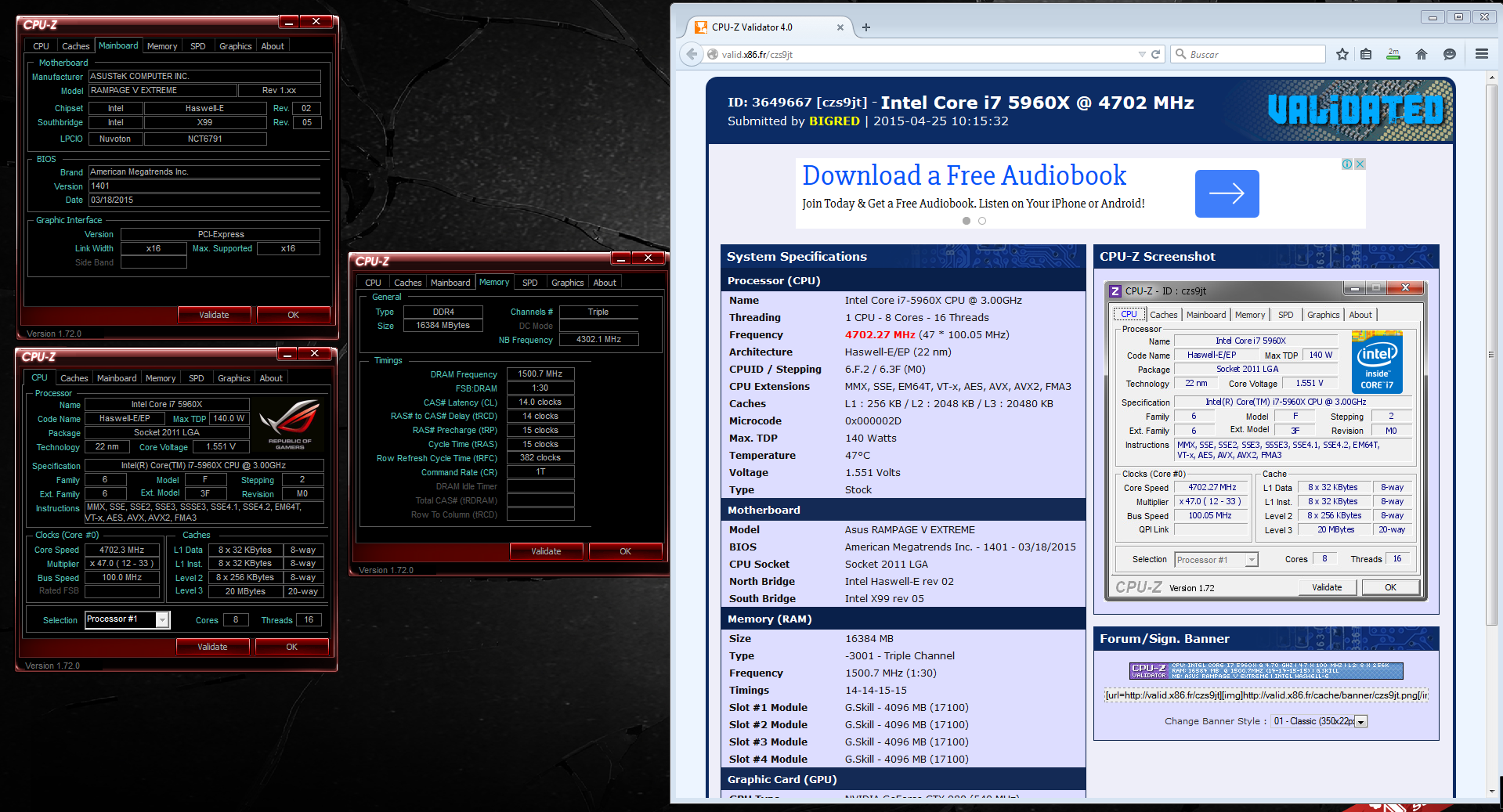Viewport: 1503px width, 812px height.
Task: Open the Firefox hamburger menu
Action: pos(1482,54)
